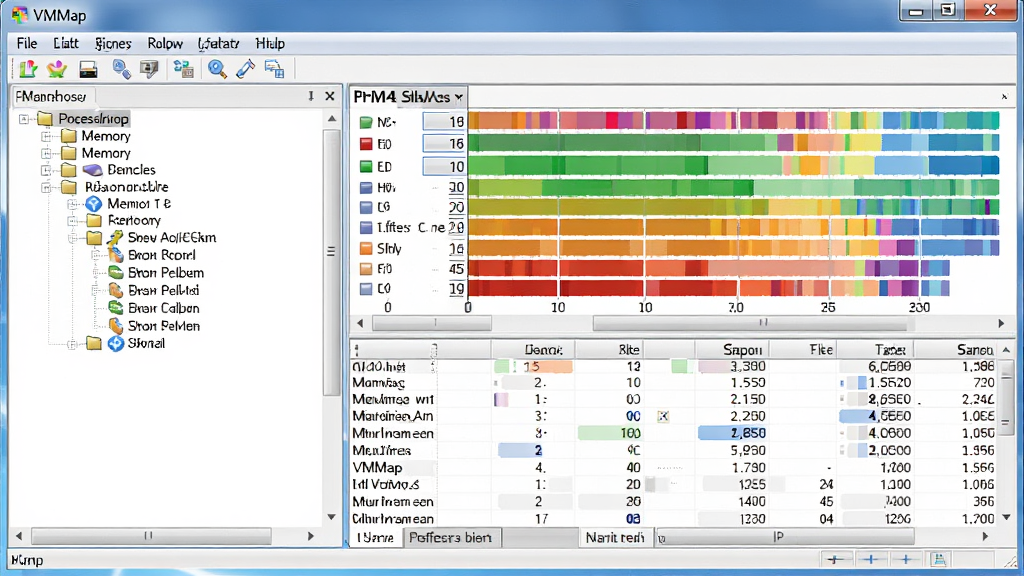This screenshot has width=1024, height=576.
Task: Select the VMMap row in the table
Action: (673, 468)
